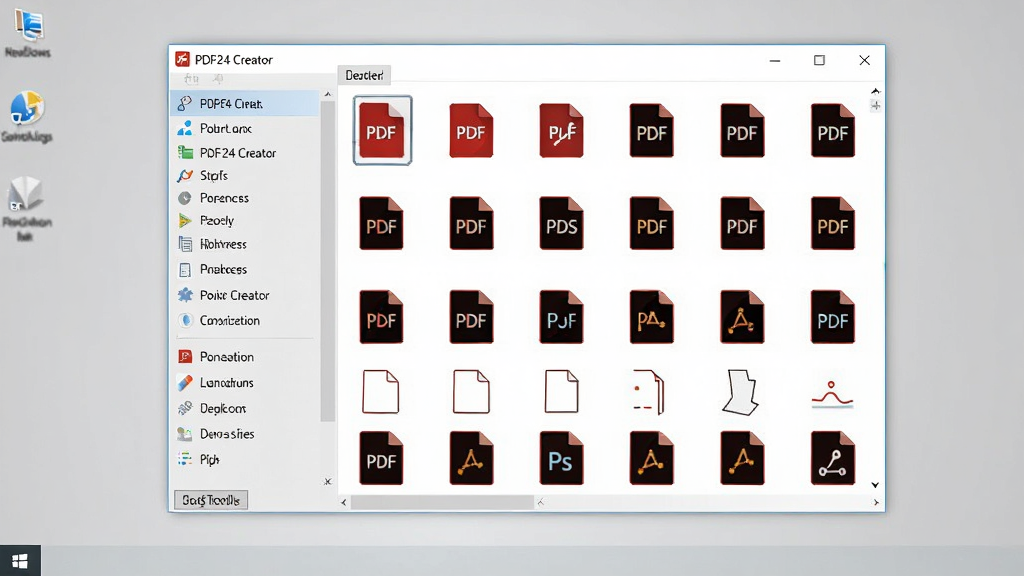Click the horizontal scroll right arrow

(x=876, y=502)
